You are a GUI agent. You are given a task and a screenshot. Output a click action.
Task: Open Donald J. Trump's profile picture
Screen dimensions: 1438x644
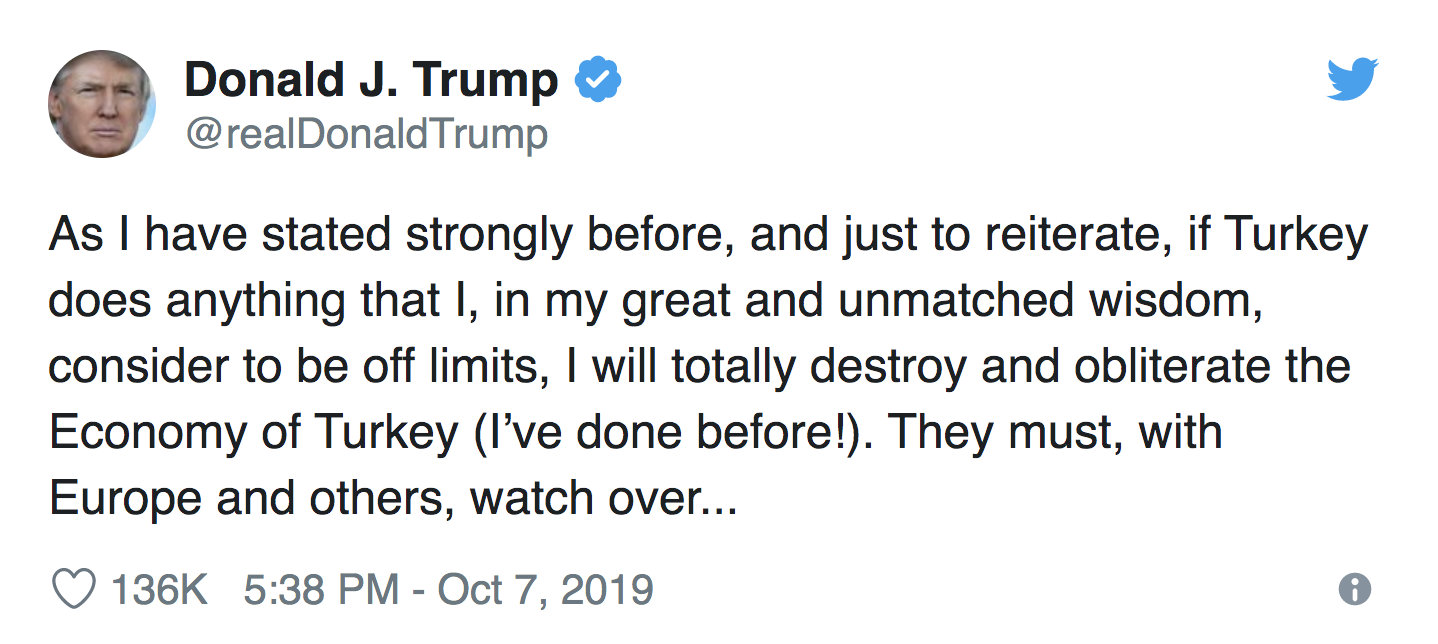[x=101, y=104]
